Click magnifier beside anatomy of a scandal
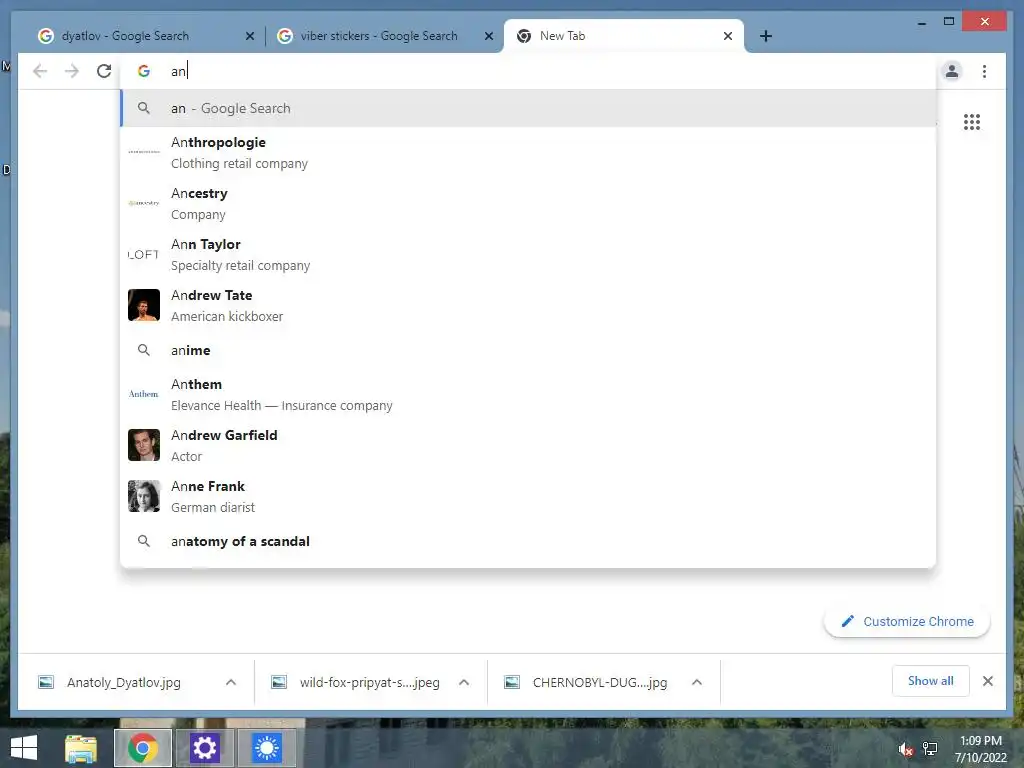1024x768 pixels. tap(144, 541)
